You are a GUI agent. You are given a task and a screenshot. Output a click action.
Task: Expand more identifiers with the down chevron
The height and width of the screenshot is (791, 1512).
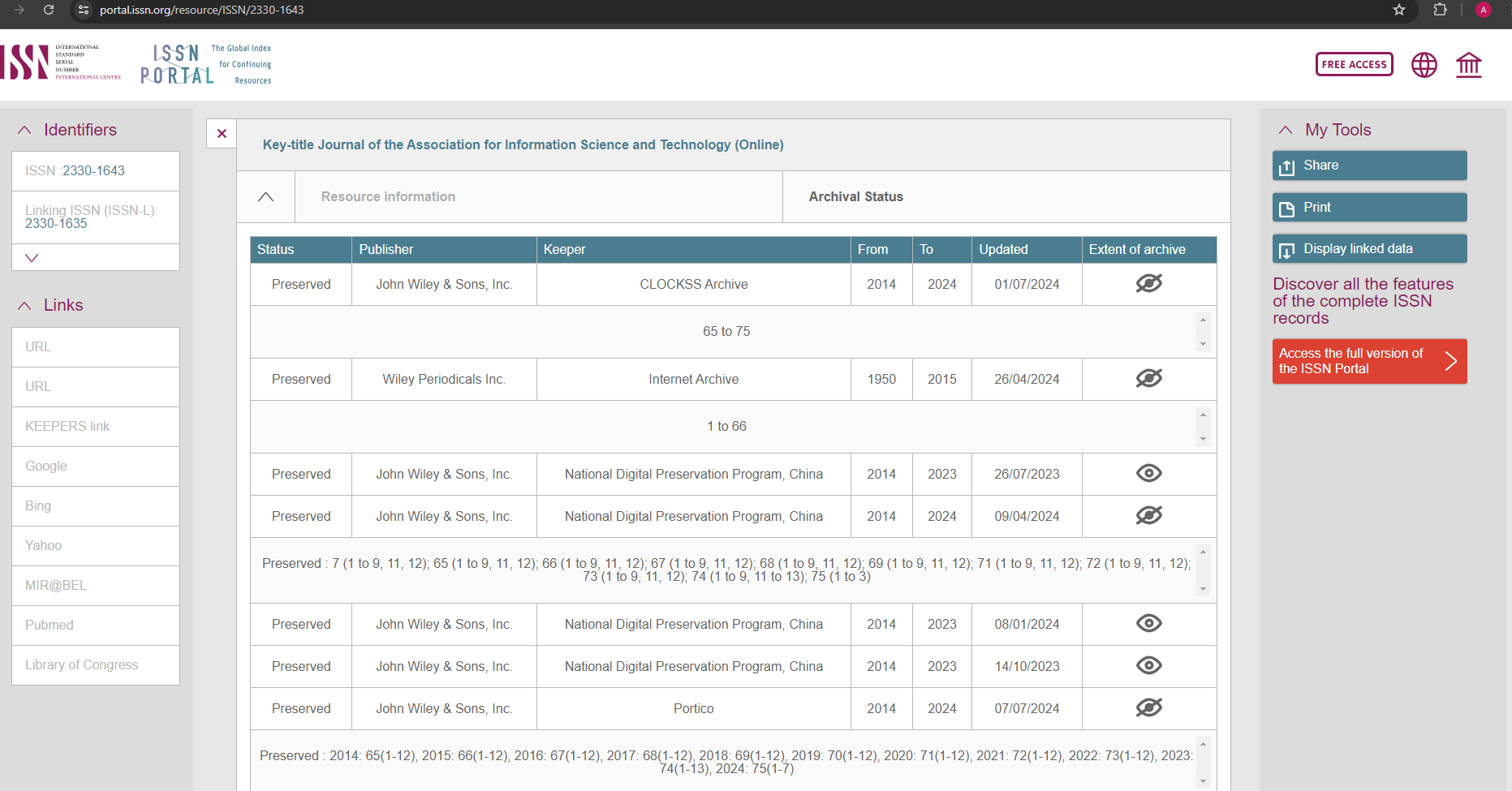click(31, 257)
